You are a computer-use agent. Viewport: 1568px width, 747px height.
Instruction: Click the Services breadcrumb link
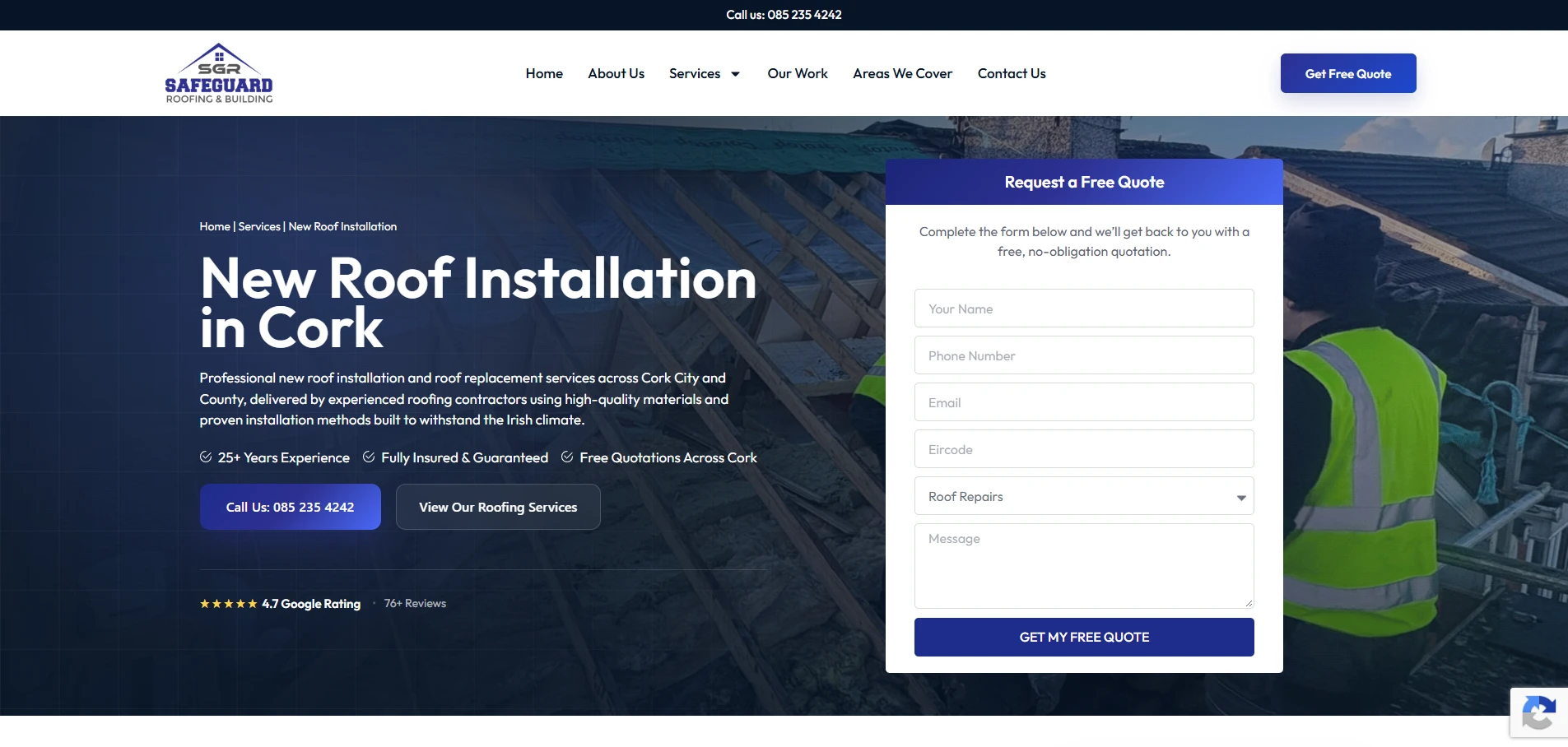click(259, 226)
